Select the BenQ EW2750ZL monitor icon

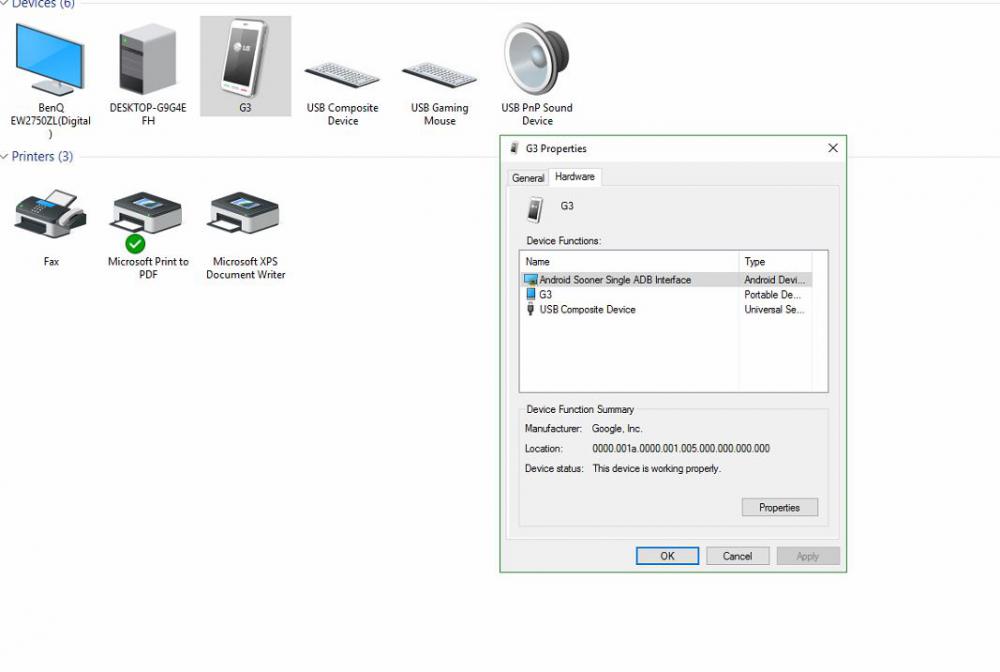click(x=50, y=62)
